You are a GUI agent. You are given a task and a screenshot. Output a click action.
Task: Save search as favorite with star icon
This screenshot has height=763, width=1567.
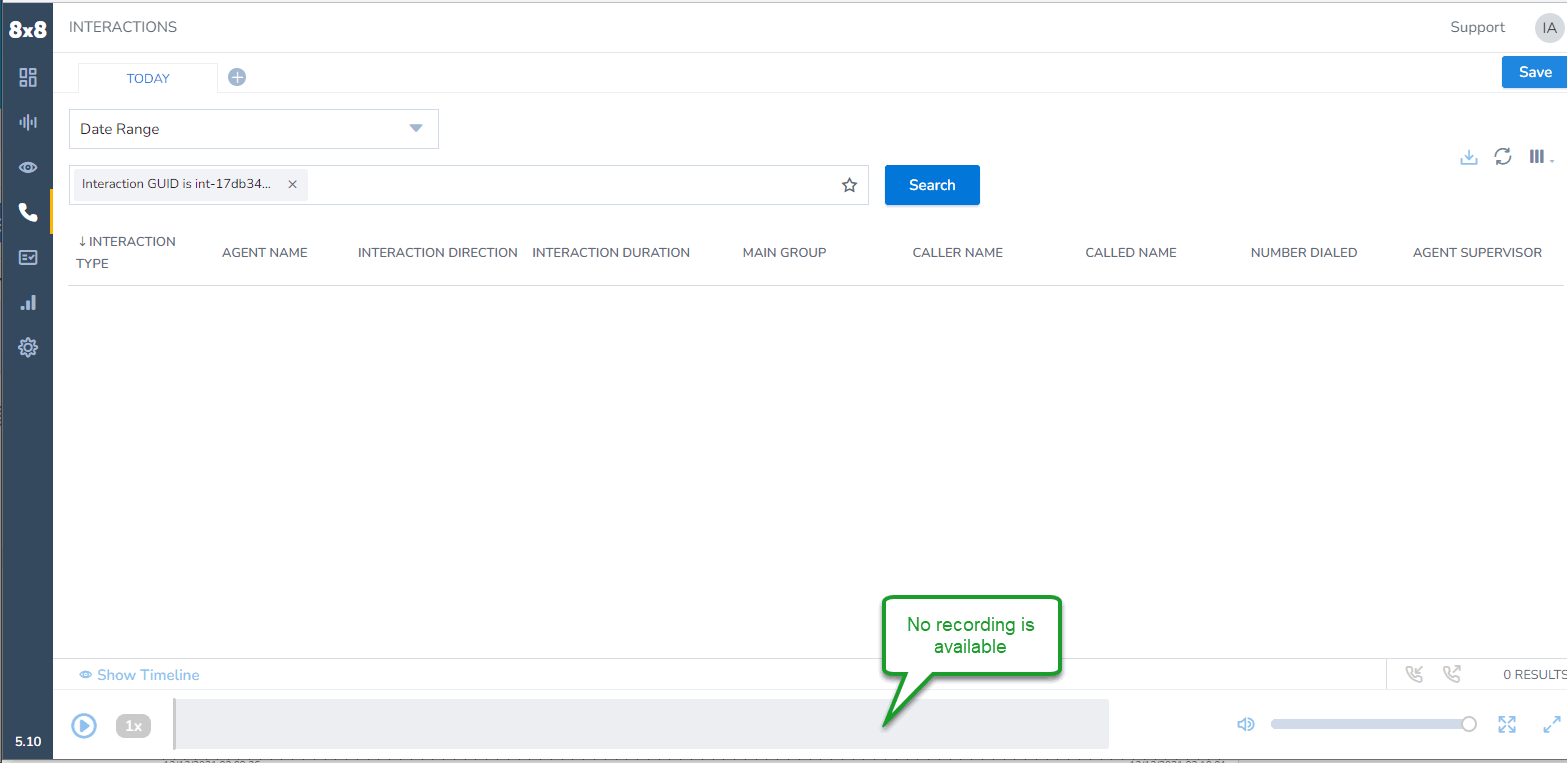coord(849,185)
